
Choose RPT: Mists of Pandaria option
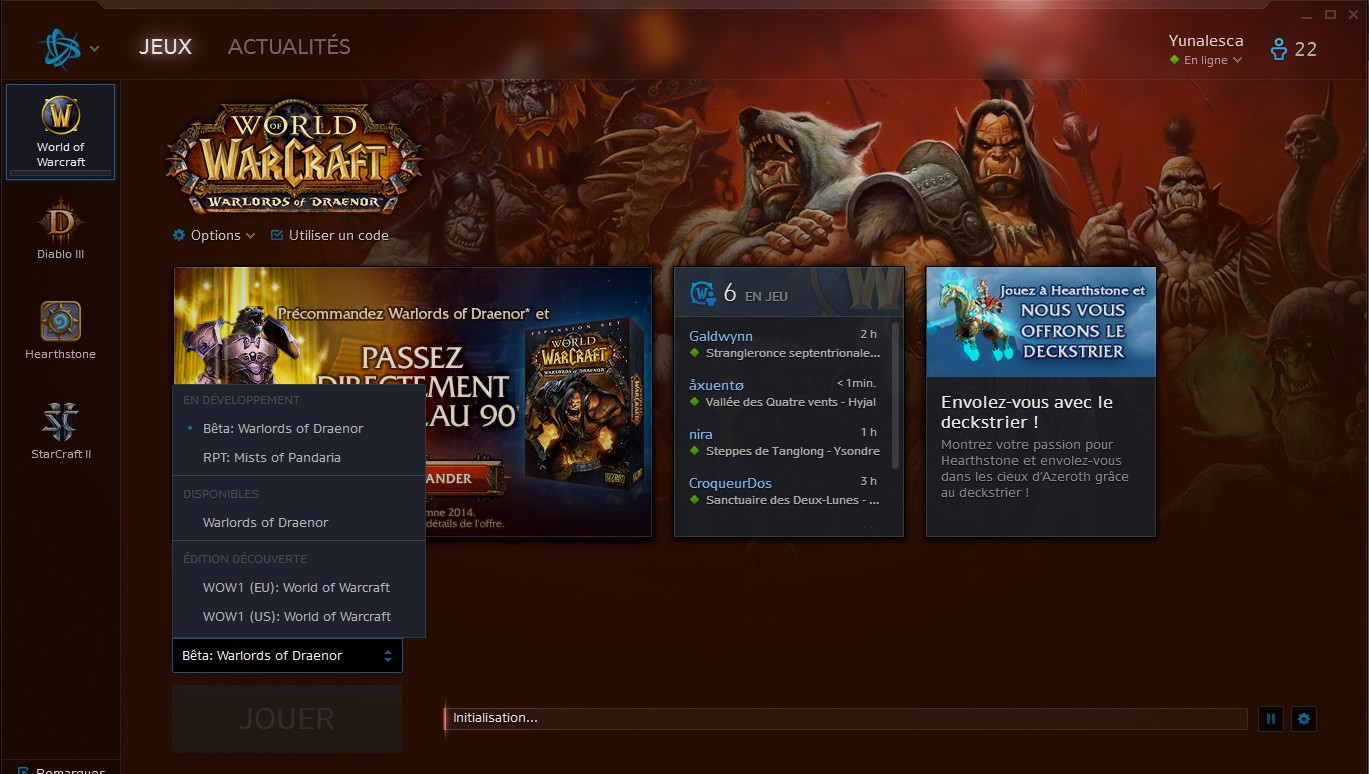click(x=272, y=457)
